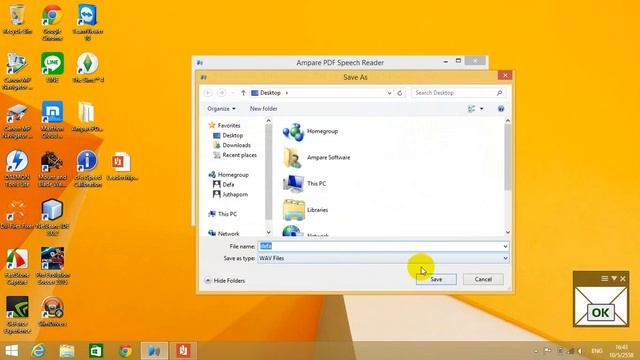The height and width of the screenshot is (360, 640).
Task: Create a New folder
Action: click(x=263, y=109)
